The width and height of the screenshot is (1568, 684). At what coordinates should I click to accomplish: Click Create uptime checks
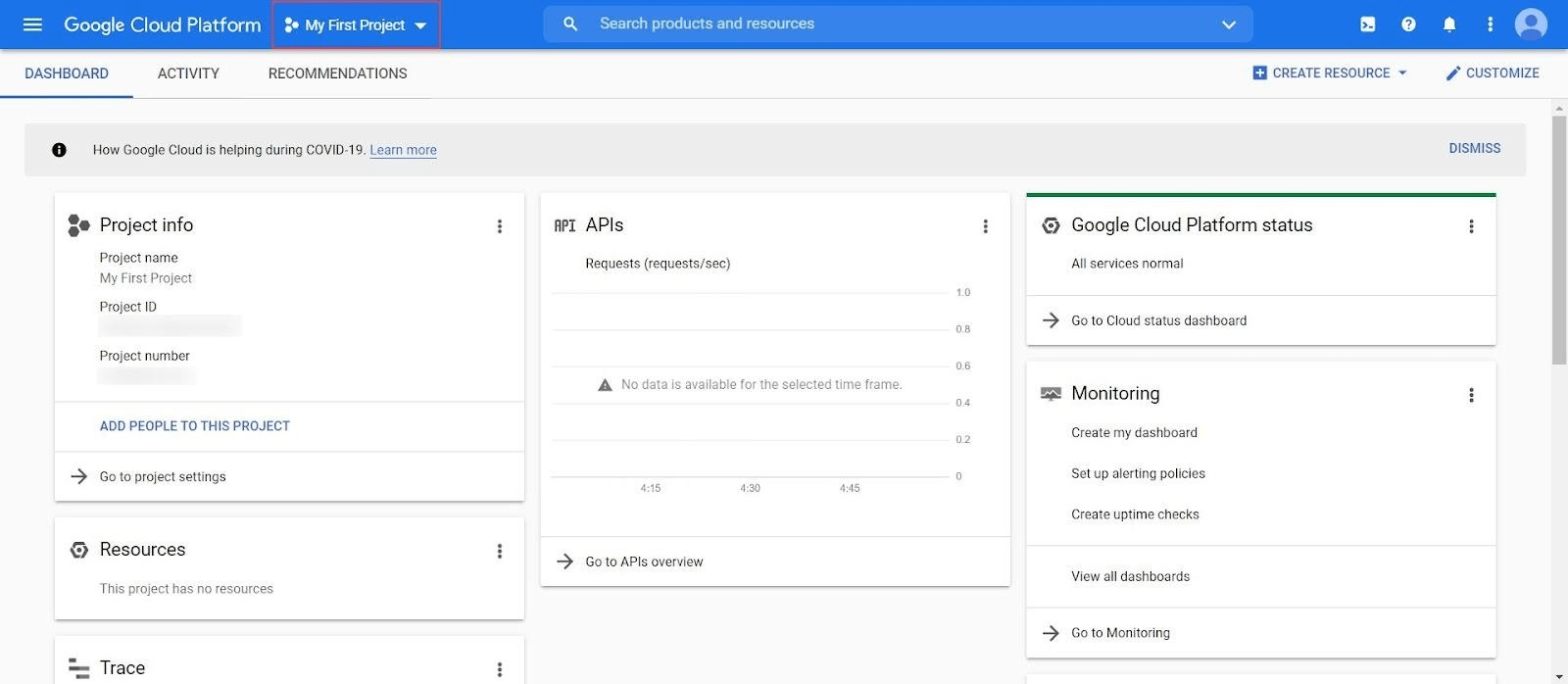[x=1135, y=514]
